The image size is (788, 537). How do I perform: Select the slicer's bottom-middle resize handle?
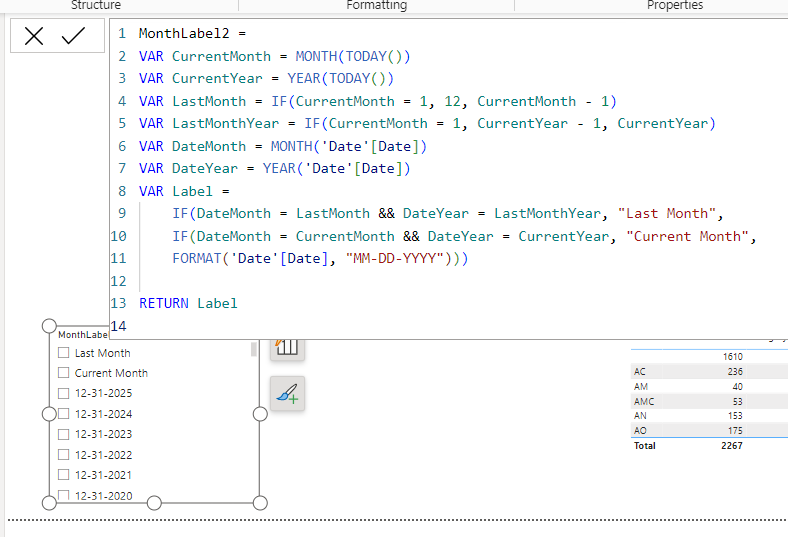tap(154, 503)
